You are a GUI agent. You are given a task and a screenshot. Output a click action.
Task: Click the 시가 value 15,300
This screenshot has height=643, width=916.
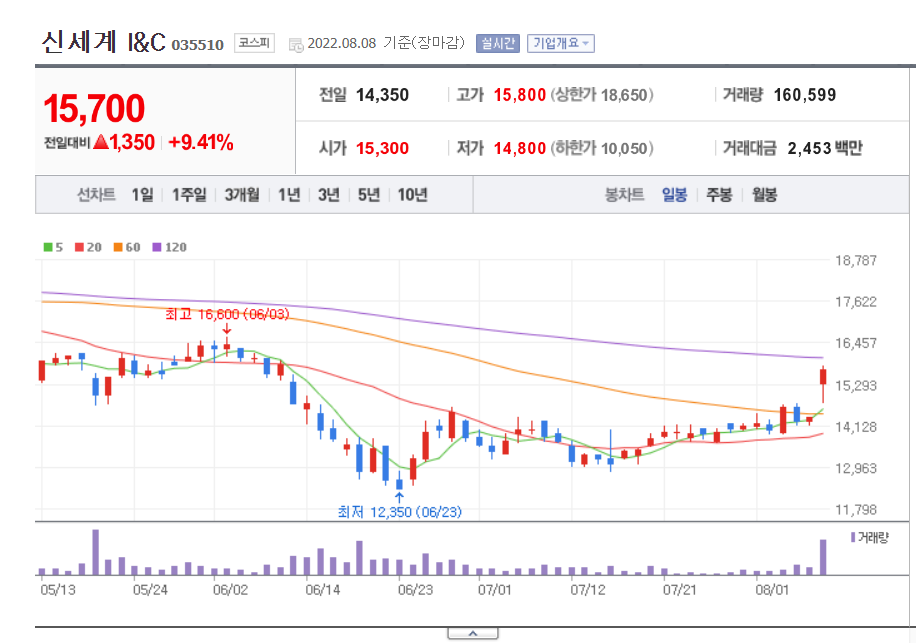pos(383,148)
